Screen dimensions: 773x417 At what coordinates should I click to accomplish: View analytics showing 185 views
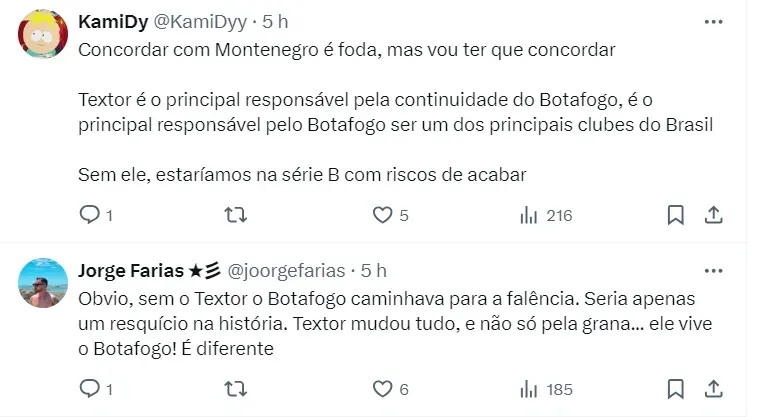530,388
